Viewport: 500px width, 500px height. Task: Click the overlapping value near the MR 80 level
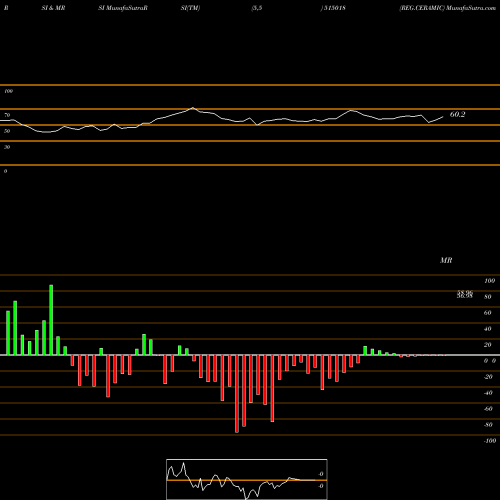click(465, 294)
